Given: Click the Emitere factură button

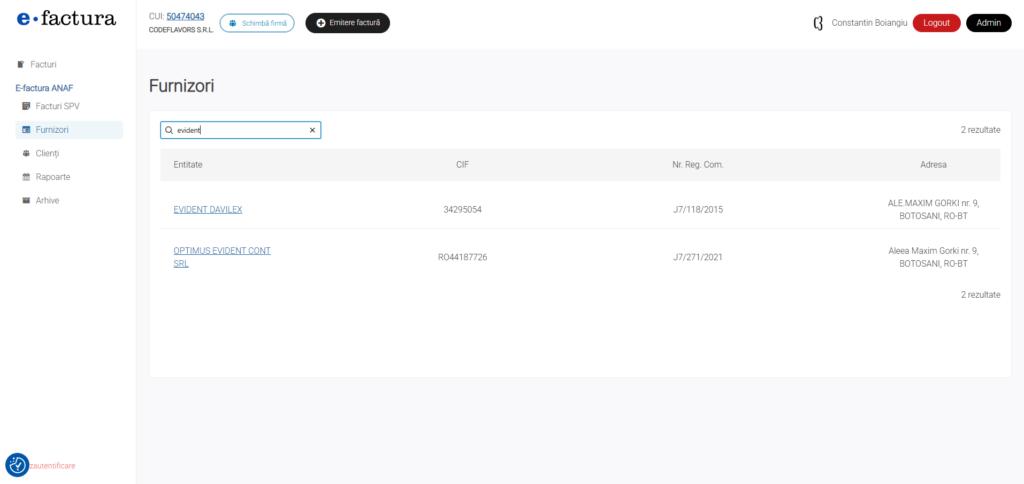Looking at the screenshot, I should 347,23.
